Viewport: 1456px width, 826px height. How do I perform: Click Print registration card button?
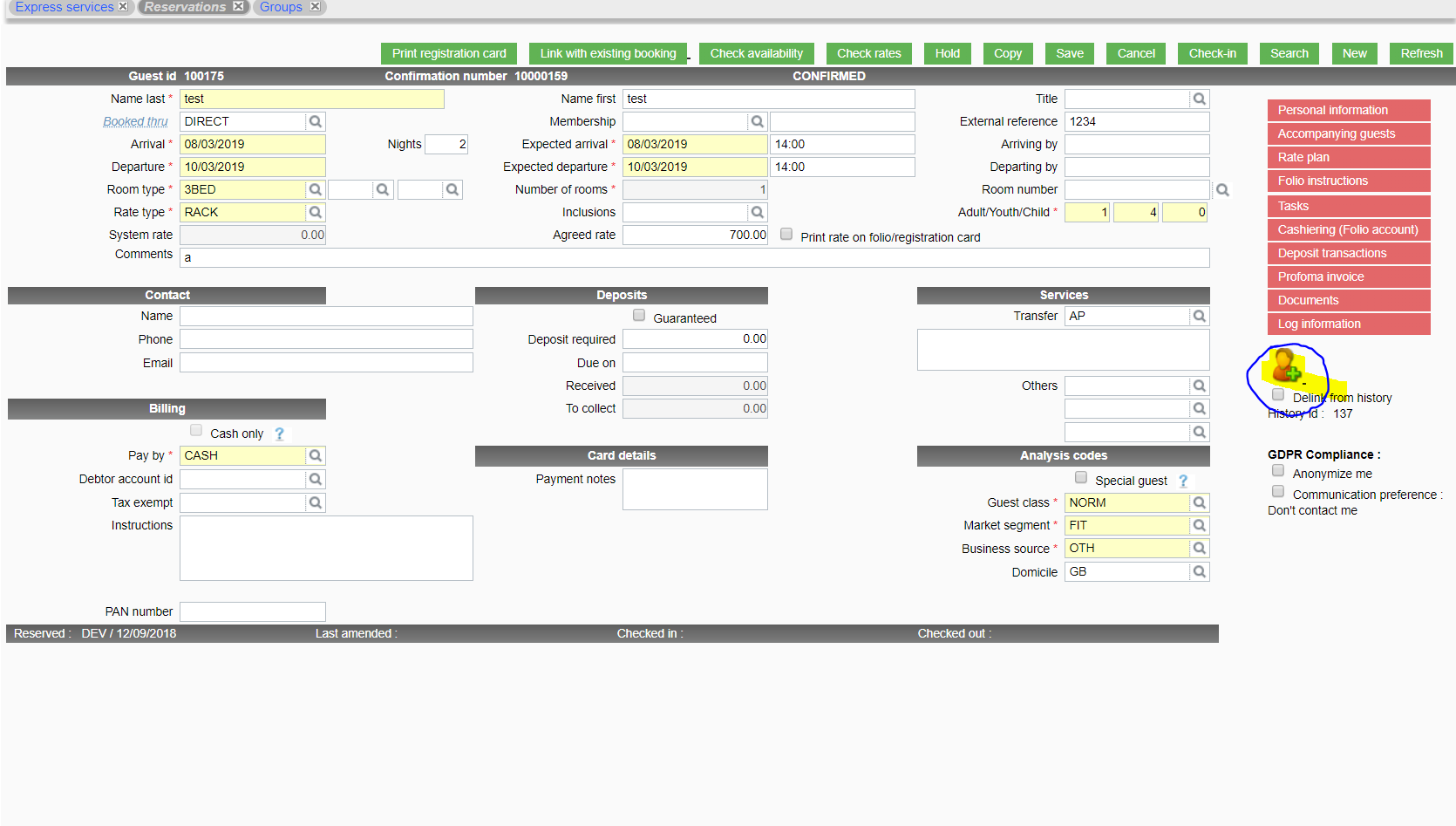[449, 53]
